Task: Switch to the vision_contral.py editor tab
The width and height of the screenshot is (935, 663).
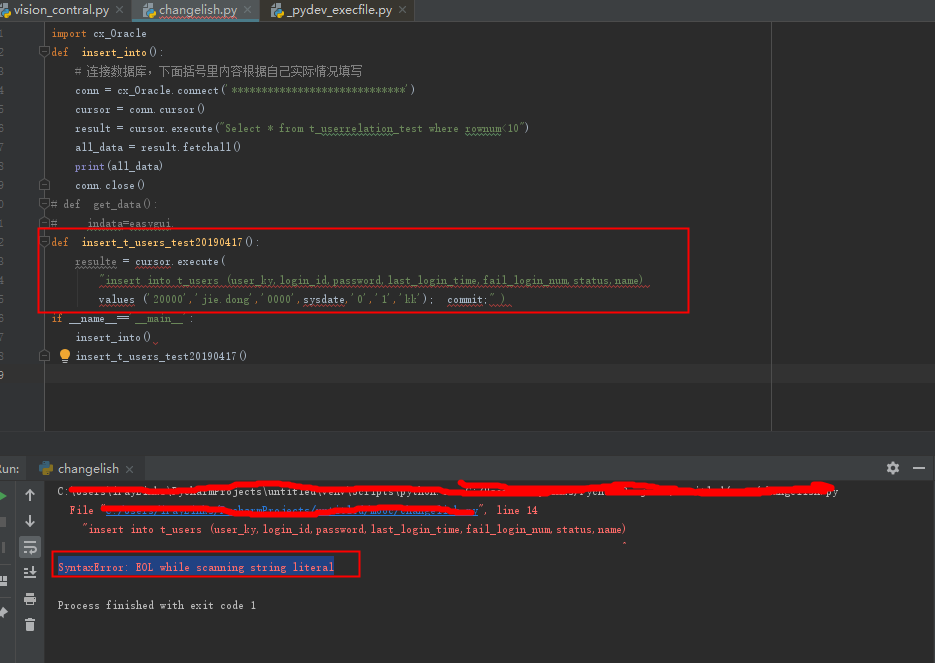Action: coord(60,10)
